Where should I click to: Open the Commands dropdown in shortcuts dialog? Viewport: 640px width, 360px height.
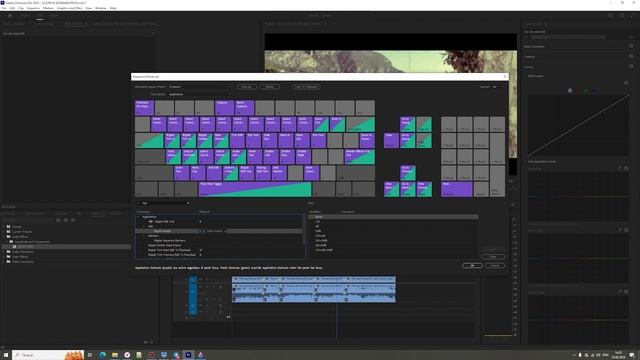coord(200,94)
